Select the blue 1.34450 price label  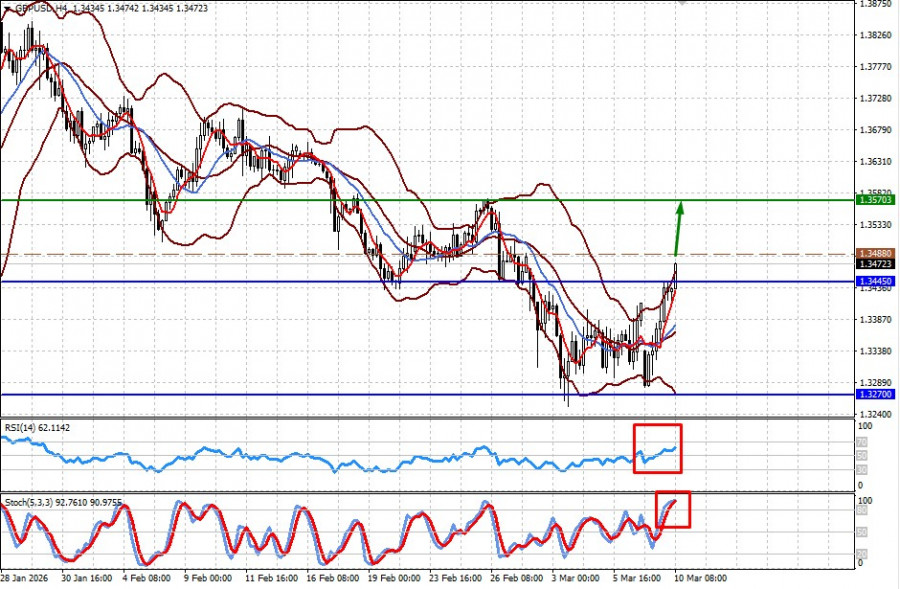click(x=875, y=281)
